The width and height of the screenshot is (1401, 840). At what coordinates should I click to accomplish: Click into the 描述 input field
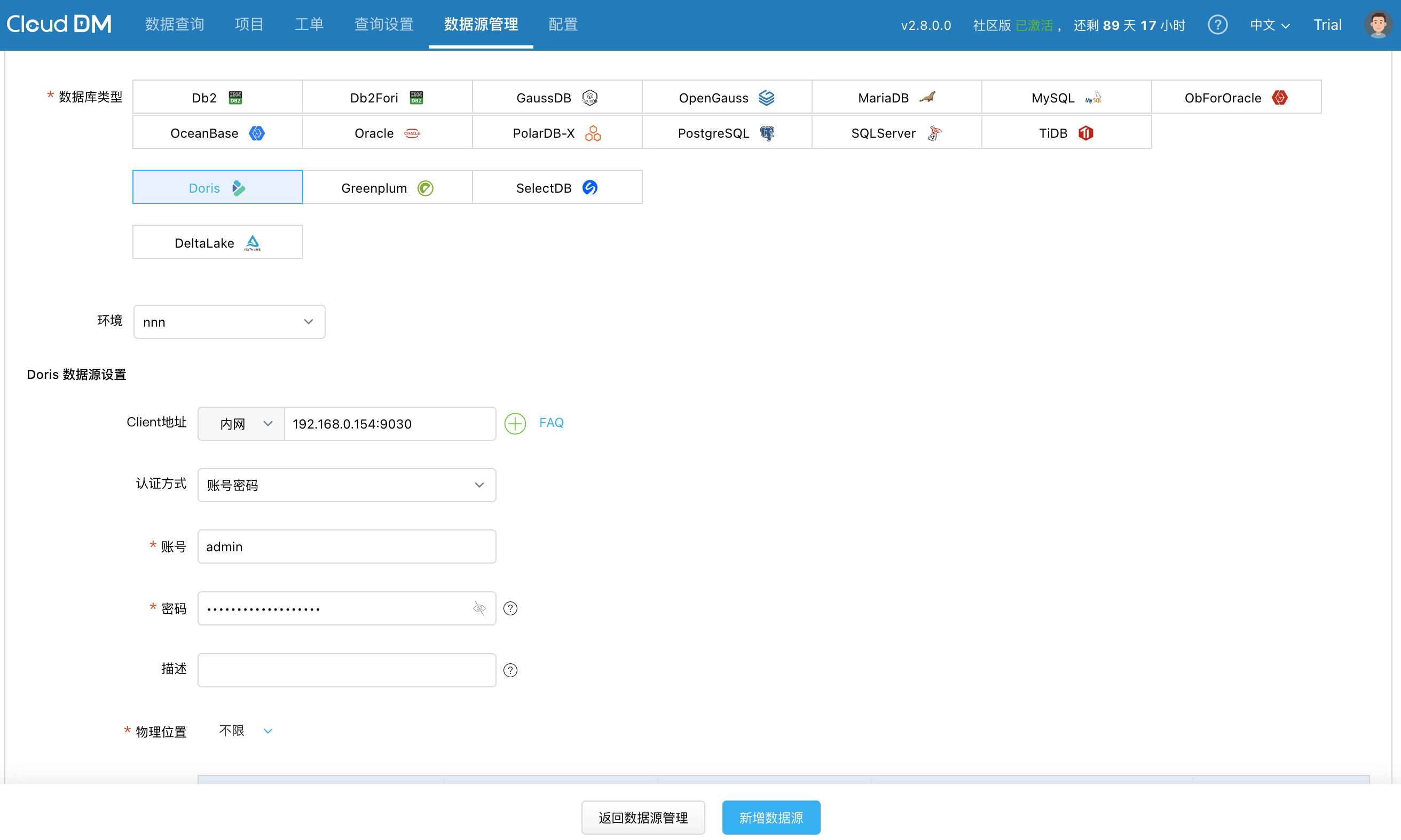click(x=347, y=670)
